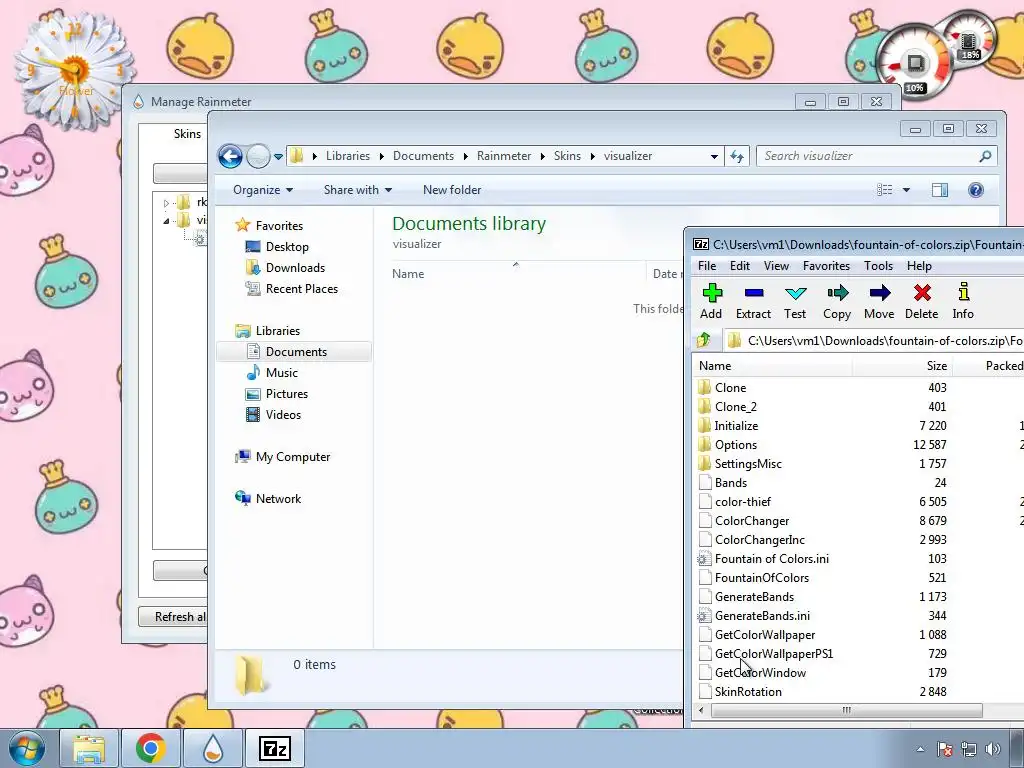The height and width of the screenshot is (768, 1024).
Task: Click the Extract icon in 7-Zip
Action: (x=753, y=302)
